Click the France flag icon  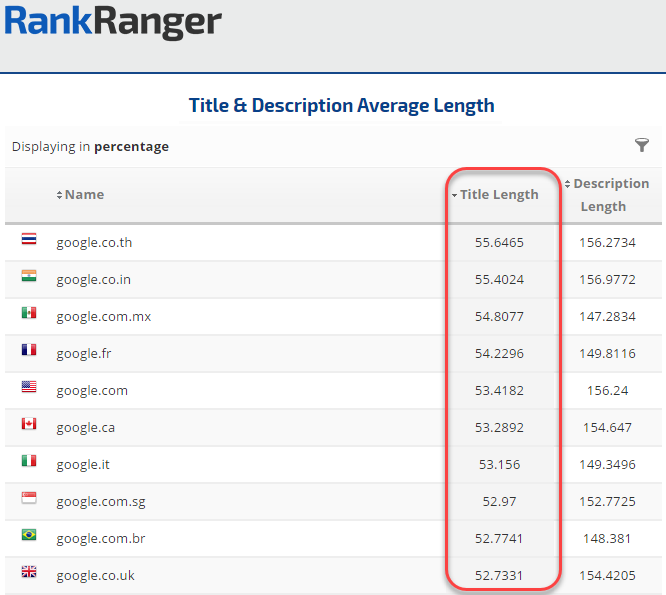click(29, 350)
